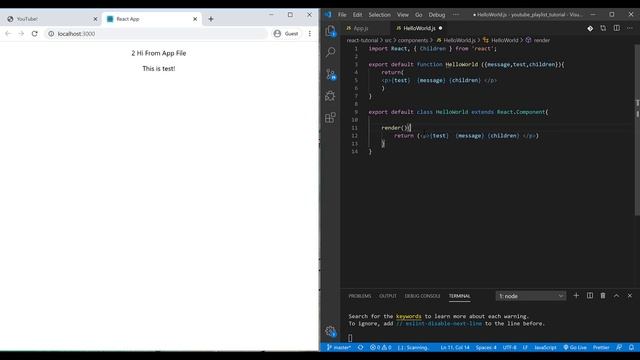
Task: Kill the terminal with trash icon
Action: (603, 296)
